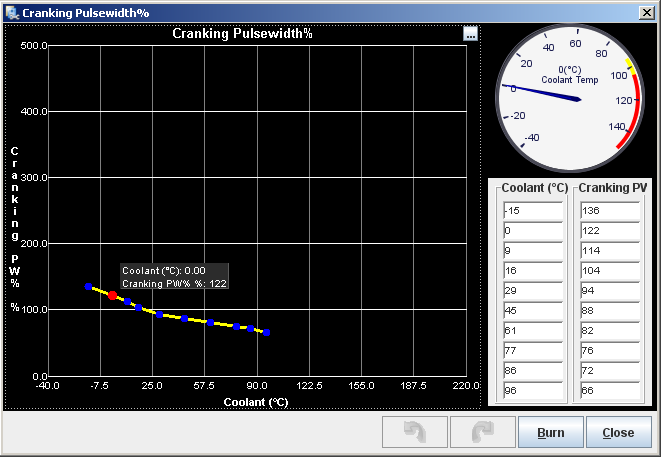Edit Cranking PW field with value 76
Image resolution: width=661 pixels, height=457 pixels.
coord(610,351)
